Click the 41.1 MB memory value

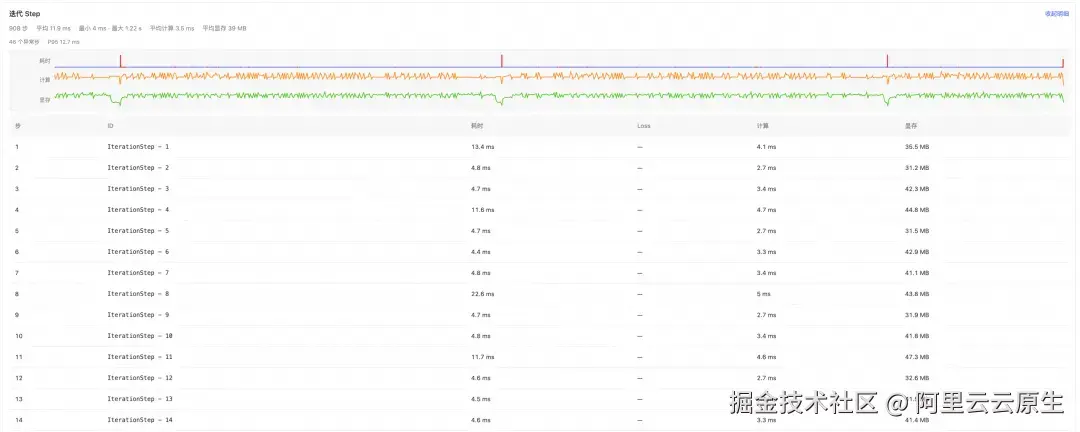click(x=917, y=273)
